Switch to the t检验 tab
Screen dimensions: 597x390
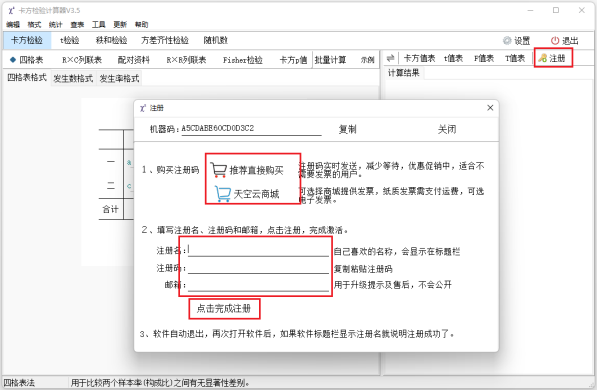coord(70,40)
